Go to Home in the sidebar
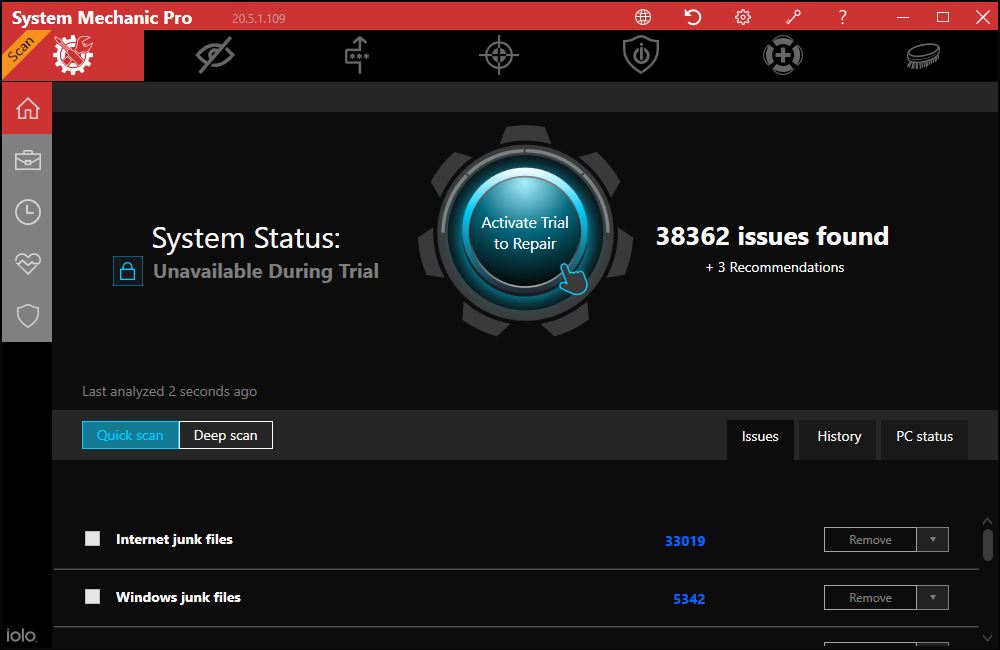1000x650 pixels. (x=27, y=108)
